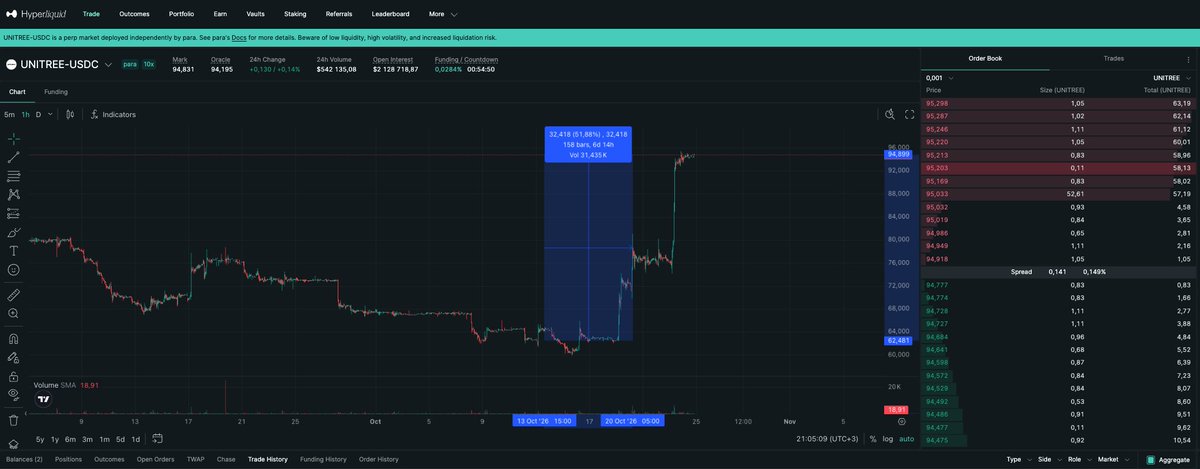Open the Docs link in banner
The image size is (1200, 469).
238,38
